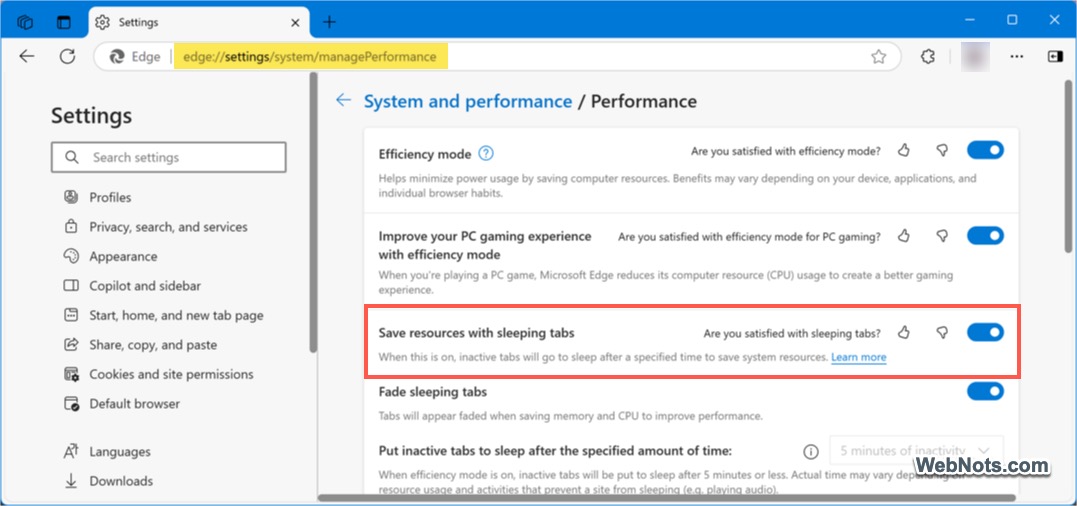The image size is (1077, 506).
Task: Click the sidebar vertical scrollbar
Action: tap(313, 213)
